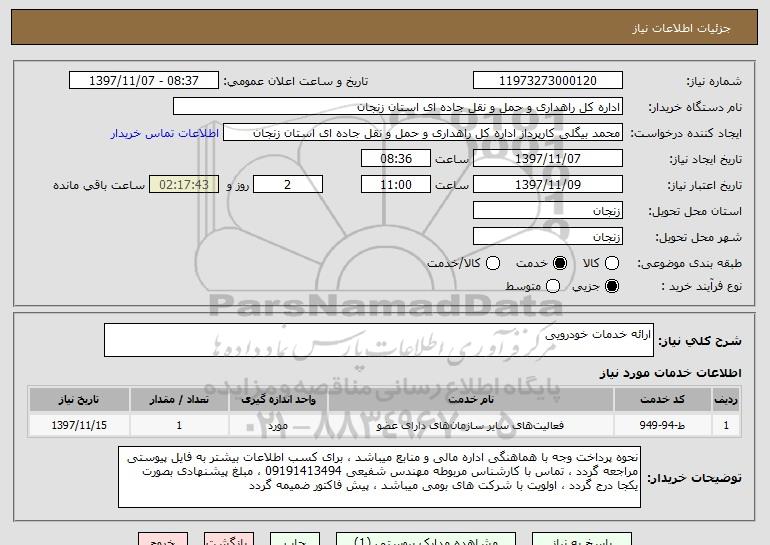
Task: Click the واحد اندازه گیری column header
Action: (x=278, y=400)
